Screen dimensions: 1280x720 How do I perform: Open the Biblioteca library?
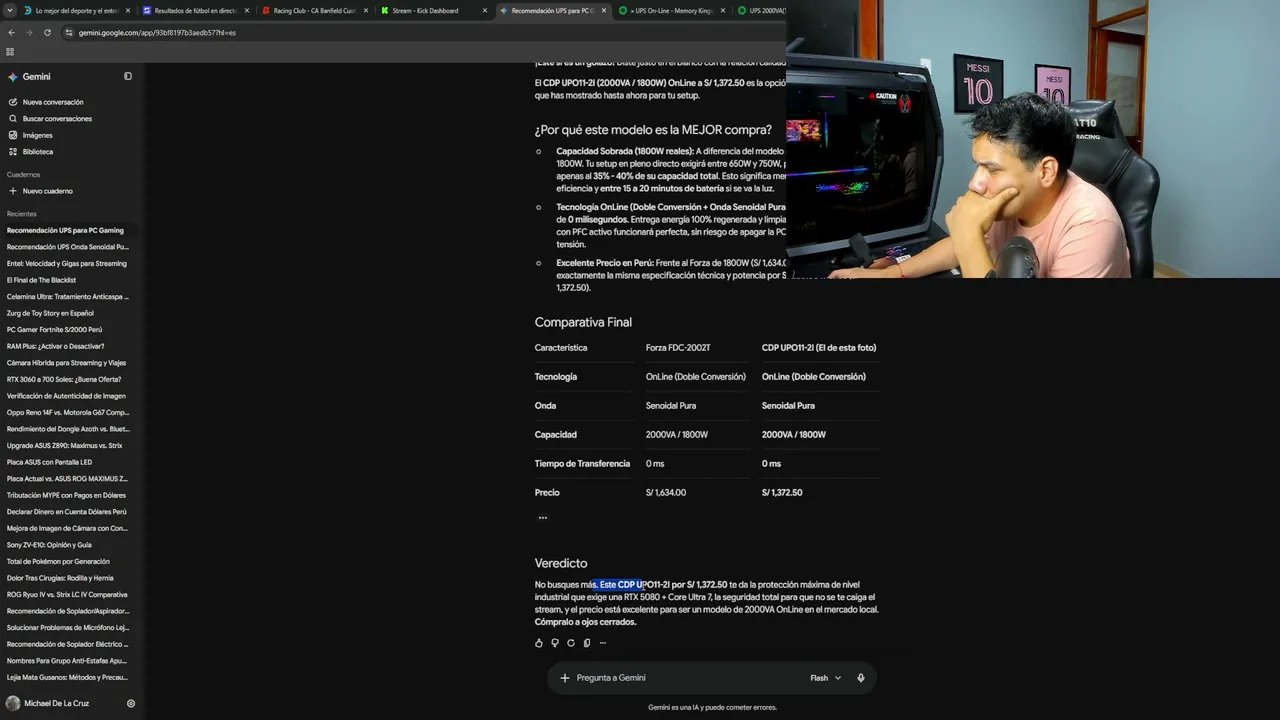point(38,152)
